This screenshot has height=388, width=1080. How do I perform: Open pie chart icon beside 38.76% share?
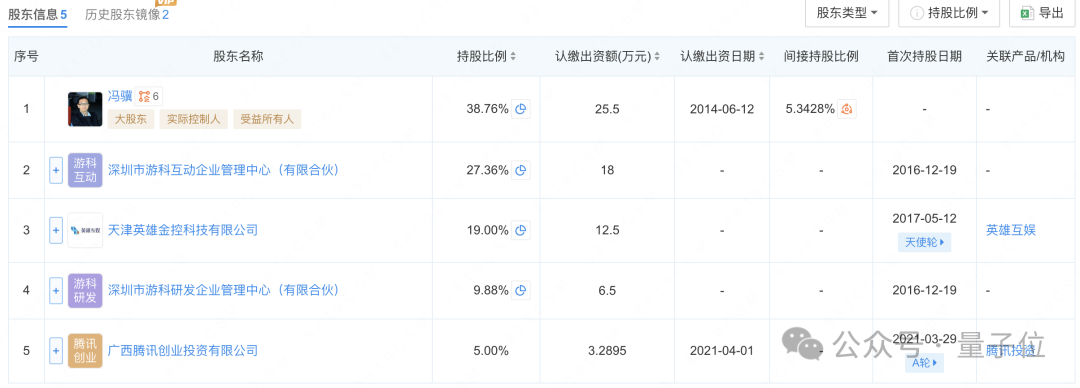point(521,109)
